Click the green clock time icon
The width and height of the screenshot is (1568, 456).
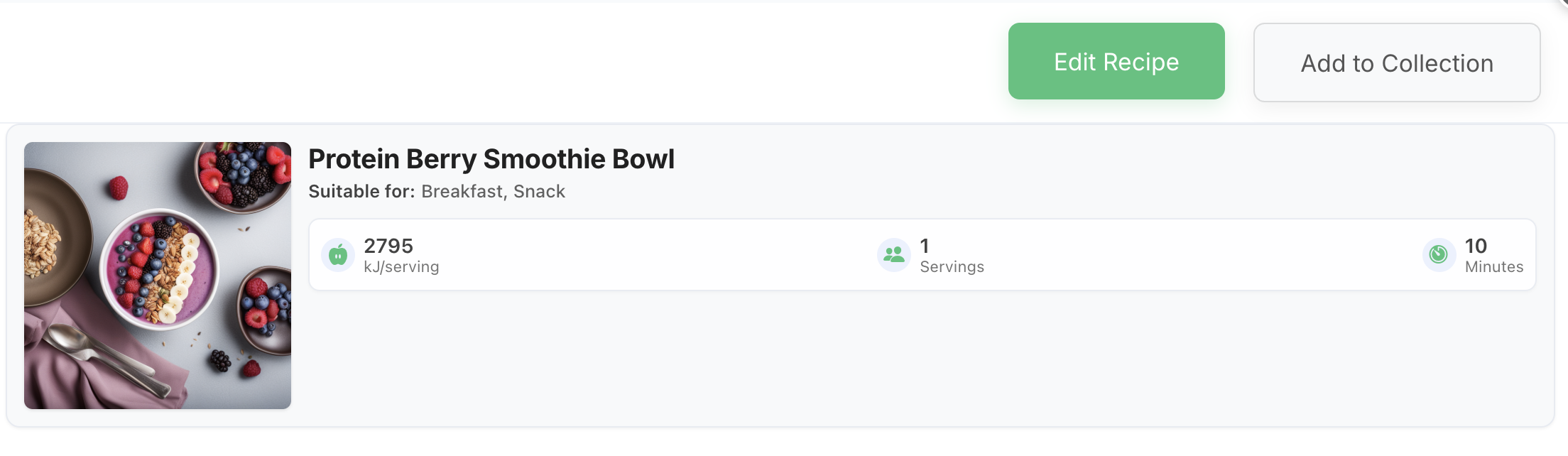1438,255
